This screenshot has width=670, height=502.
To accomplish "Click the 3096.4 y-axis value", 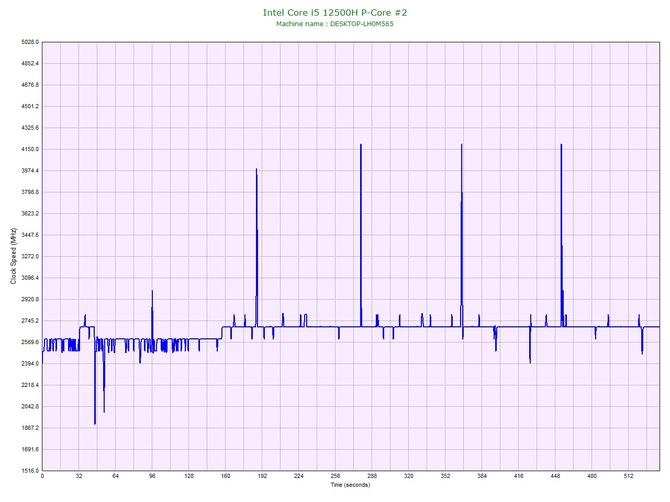I will [x=30, y=278].
